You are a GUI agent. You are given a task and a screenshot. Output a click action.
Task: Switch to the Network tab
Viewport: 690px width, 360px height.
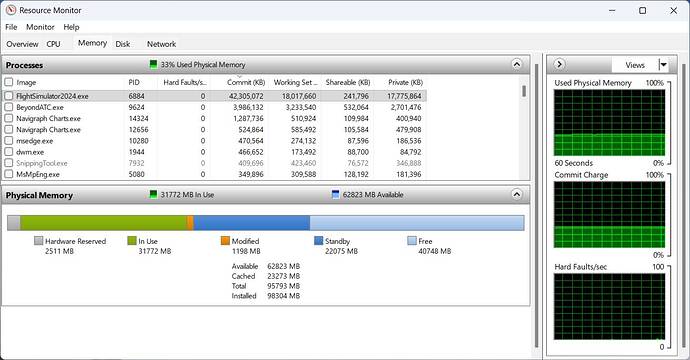click(x=161, y=44)
